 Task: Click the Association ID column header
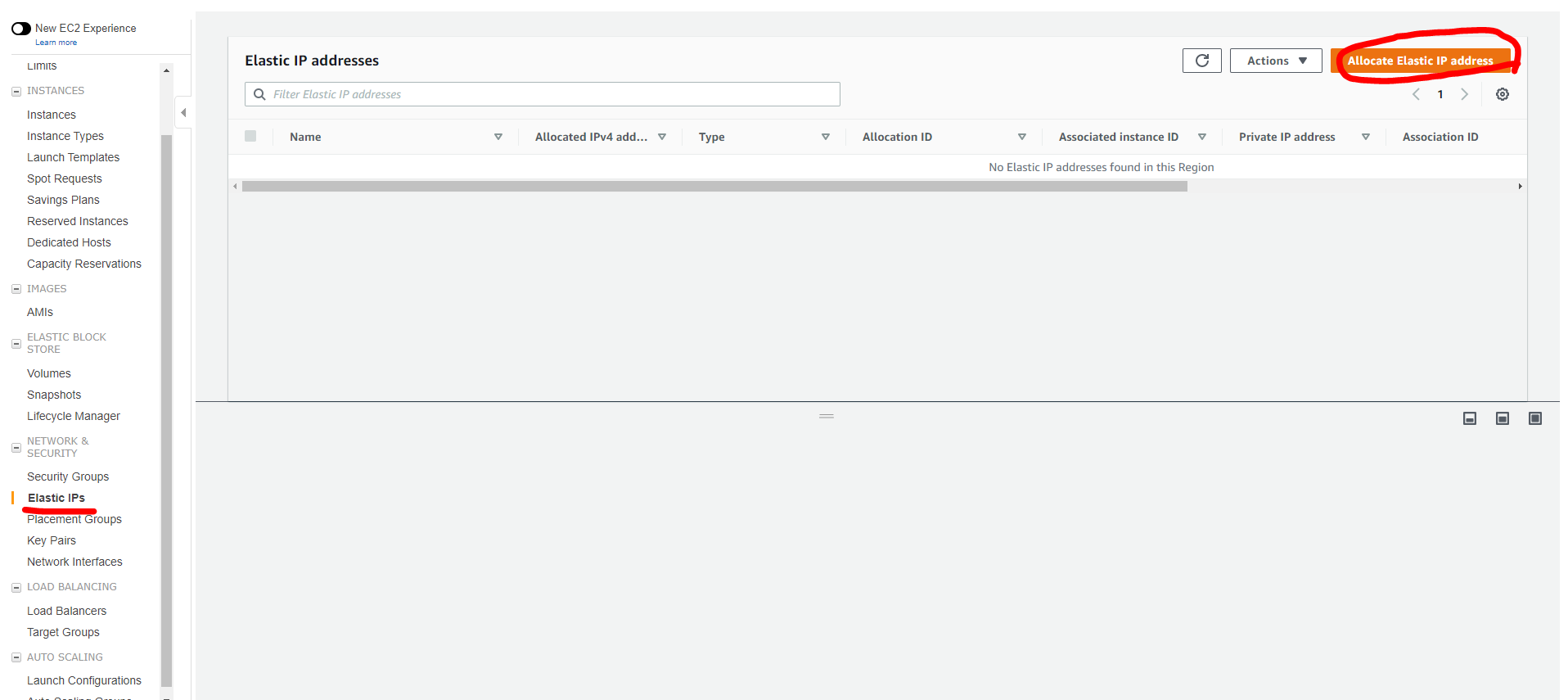[1440, 137]
